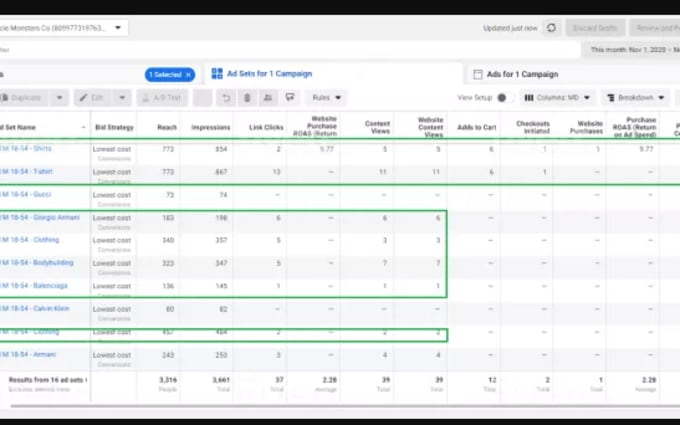
Task: Click the Edit button
Action: [94, 98]
